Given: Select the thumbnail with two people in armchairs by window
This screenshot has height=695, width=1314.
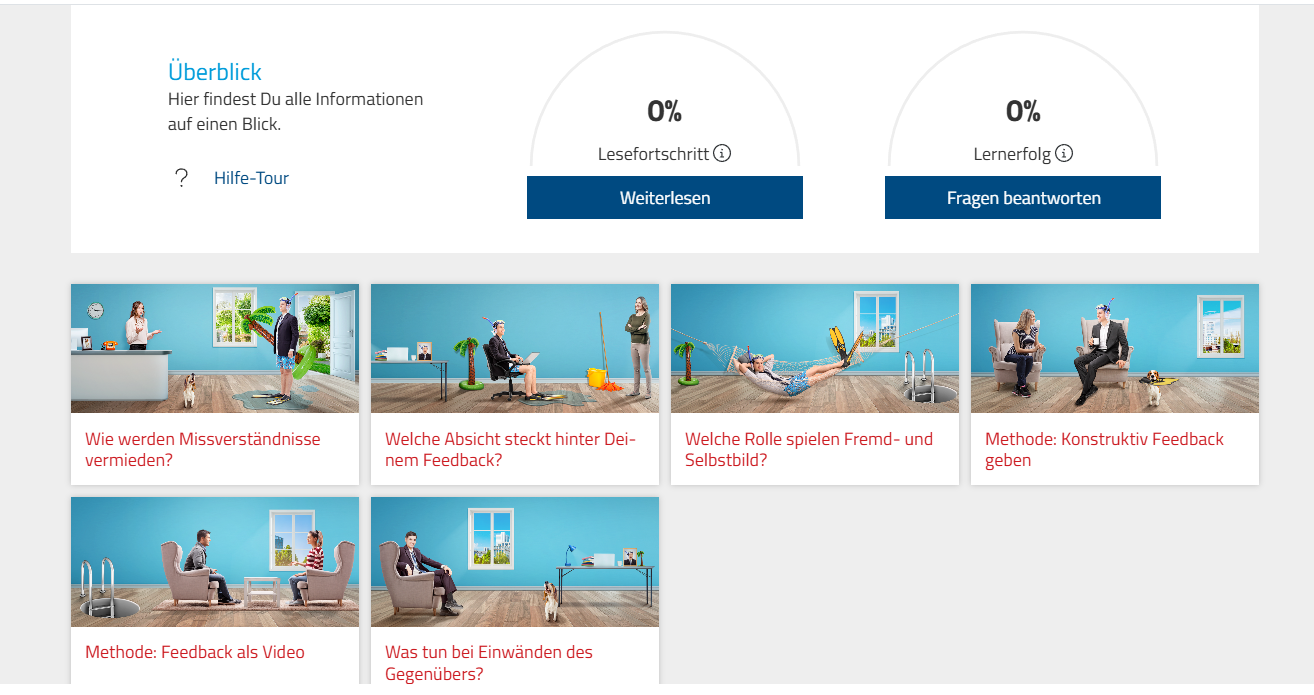Looking at the screenshot, I should 1115,349.
